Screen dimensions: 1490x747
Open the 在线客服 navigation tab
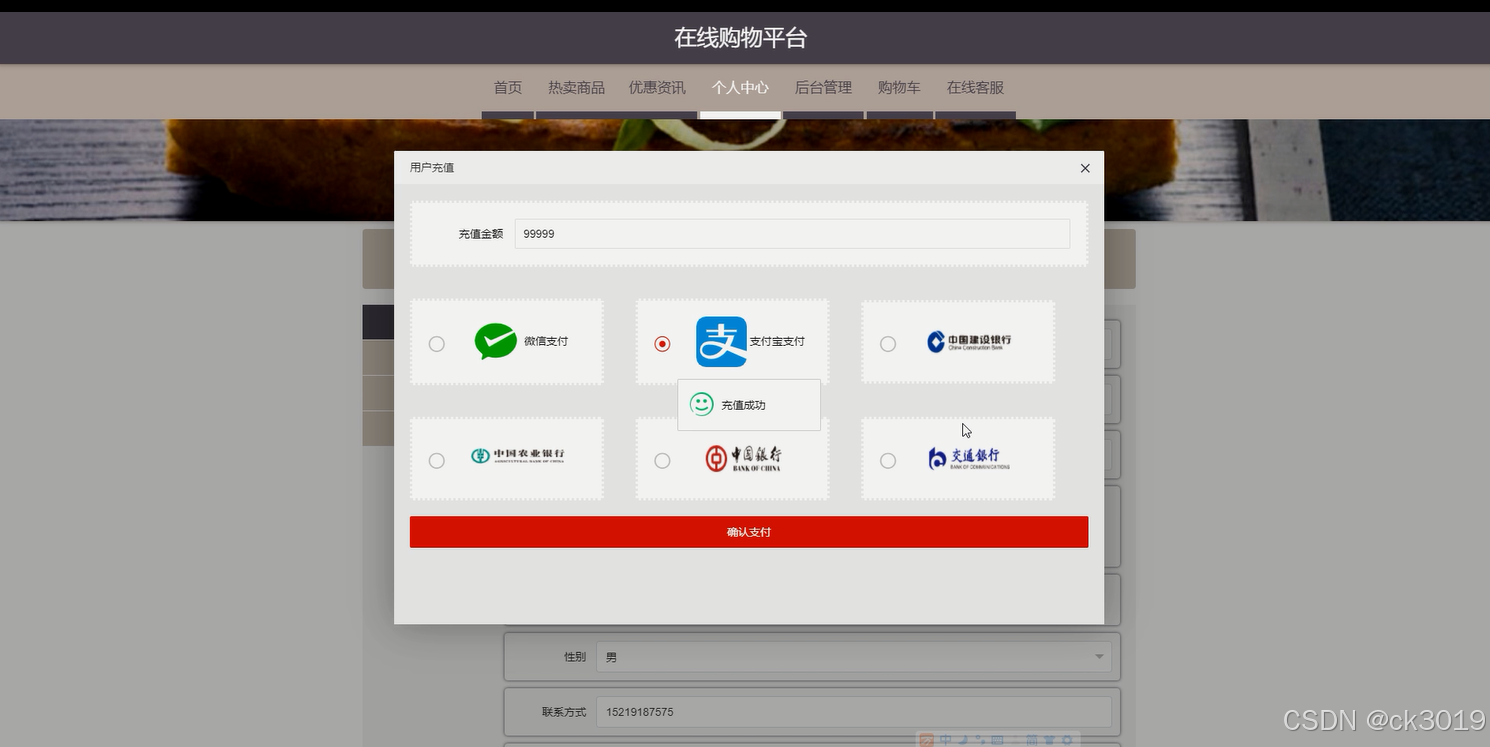pyautogui.click(x=975, y=88)
